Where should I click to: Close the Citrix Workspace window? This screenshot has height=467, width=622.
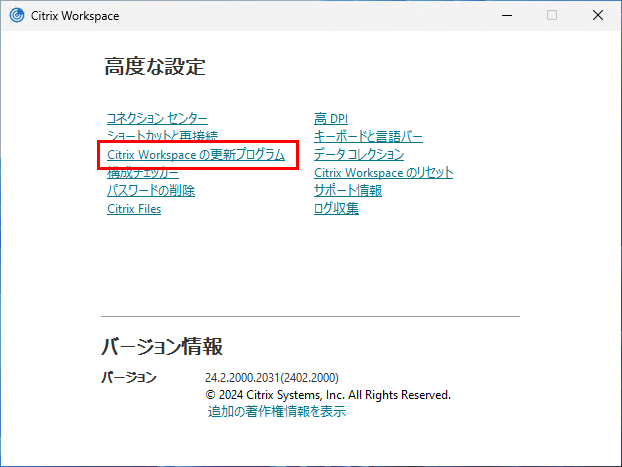pos(597,15)
